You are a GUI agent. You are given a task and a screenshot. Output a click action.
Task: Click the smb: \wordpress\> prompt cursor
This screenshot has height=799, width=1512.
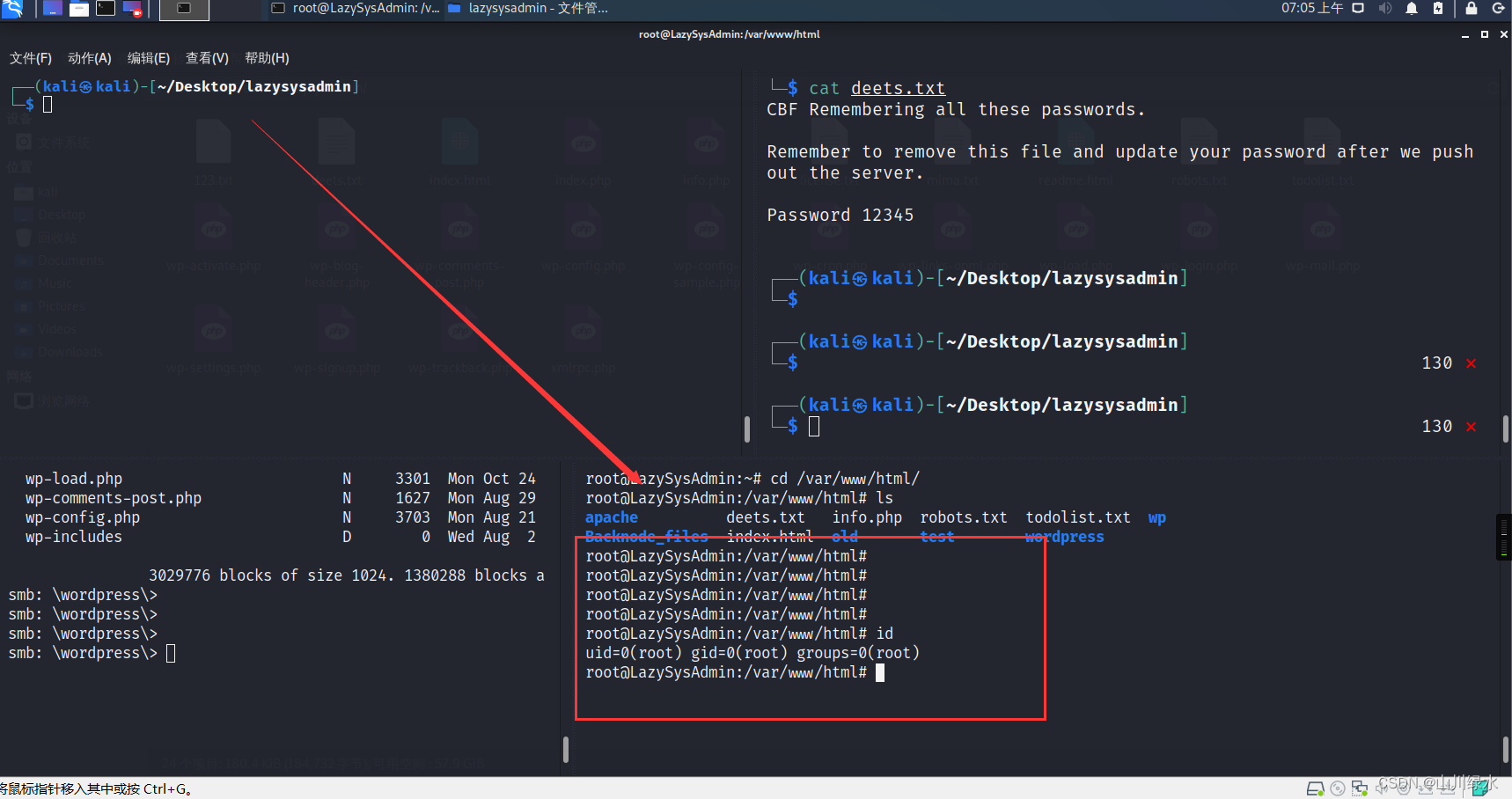(171, 653)
